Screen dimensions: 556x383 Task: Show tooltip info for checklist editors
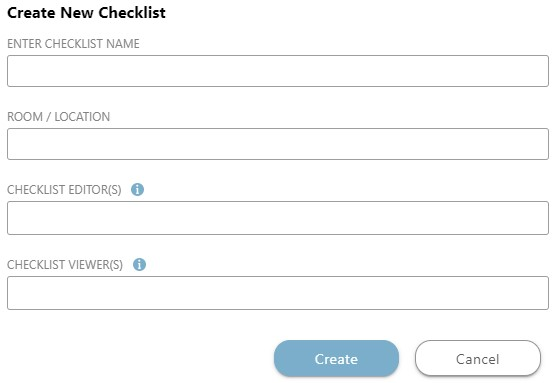point(138,189)
